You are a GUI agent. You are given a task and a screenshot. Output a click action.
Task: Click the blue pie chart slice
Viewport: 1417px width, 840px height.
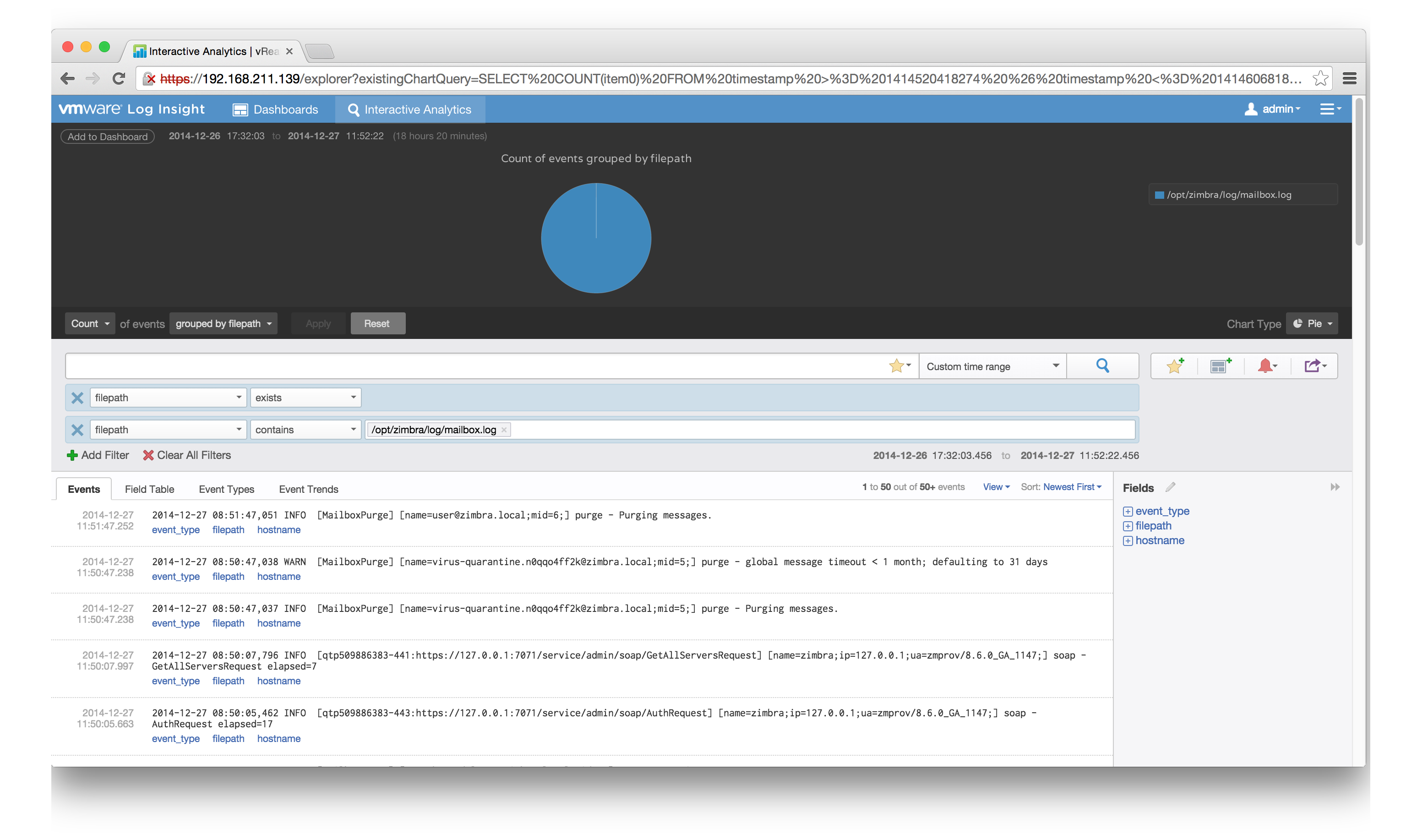pos(596,238)
